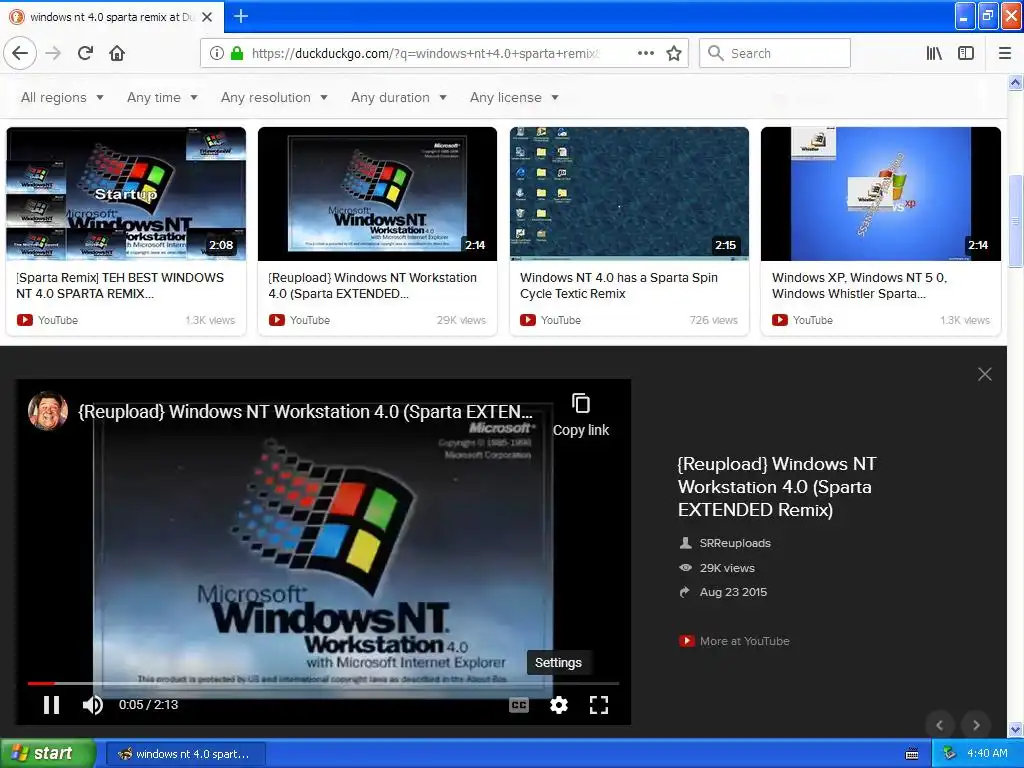This screenshot has width=1024, height=768.
Task: Show site information icon in address bar
Action: tap(217, 54)
